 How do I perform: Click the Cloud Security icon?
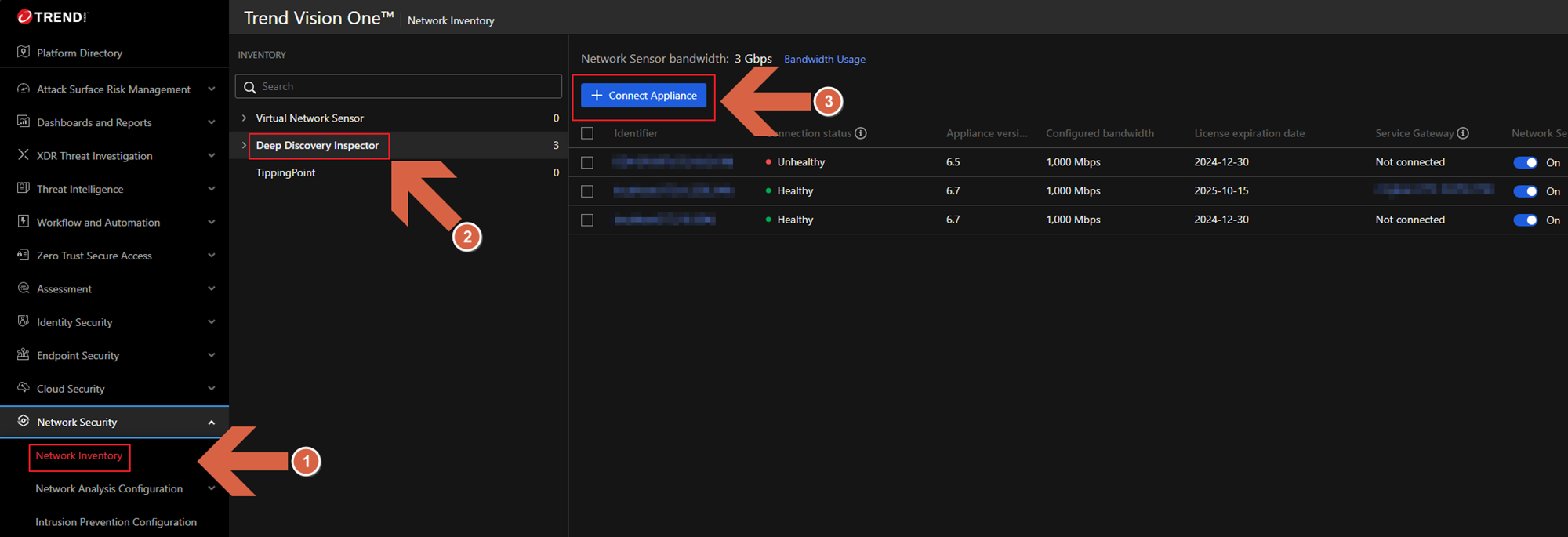(24, 388)
